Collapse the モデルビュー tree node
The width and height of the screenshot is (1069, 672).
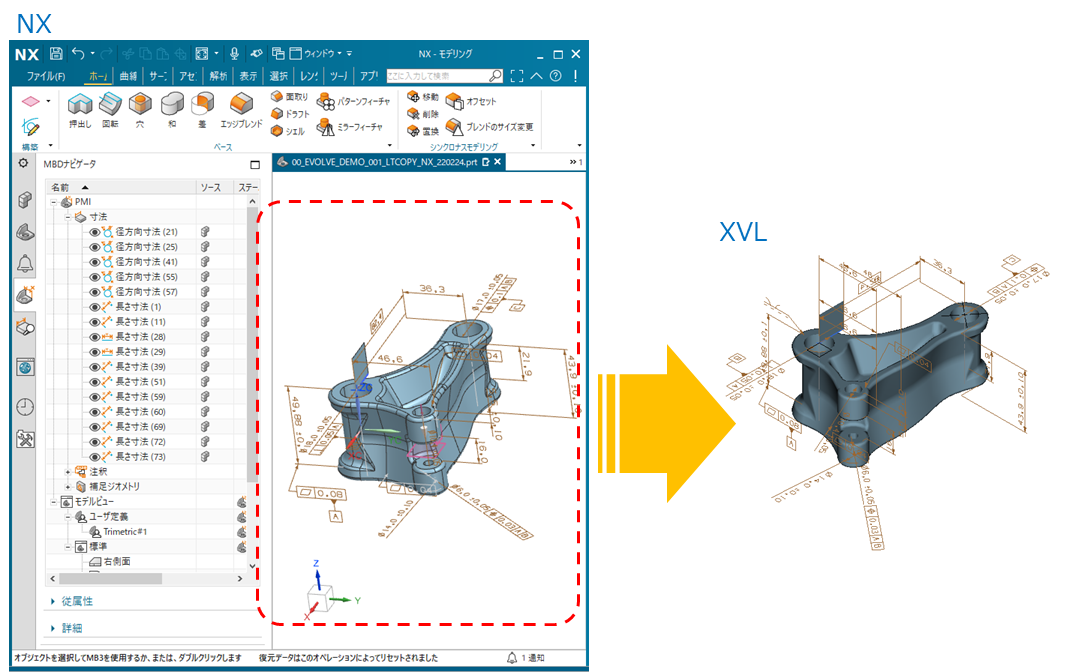click(x=53, y=502)
